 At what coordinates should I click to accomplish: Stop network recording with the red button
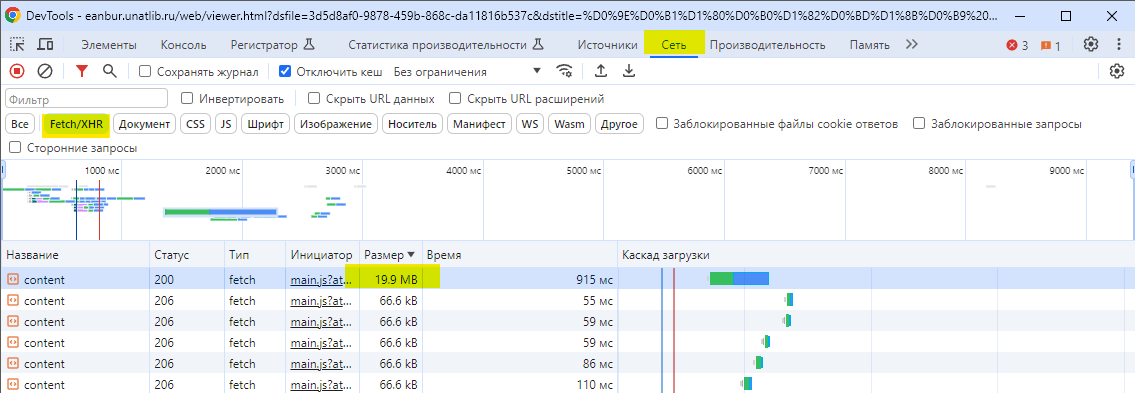[17, 71]
